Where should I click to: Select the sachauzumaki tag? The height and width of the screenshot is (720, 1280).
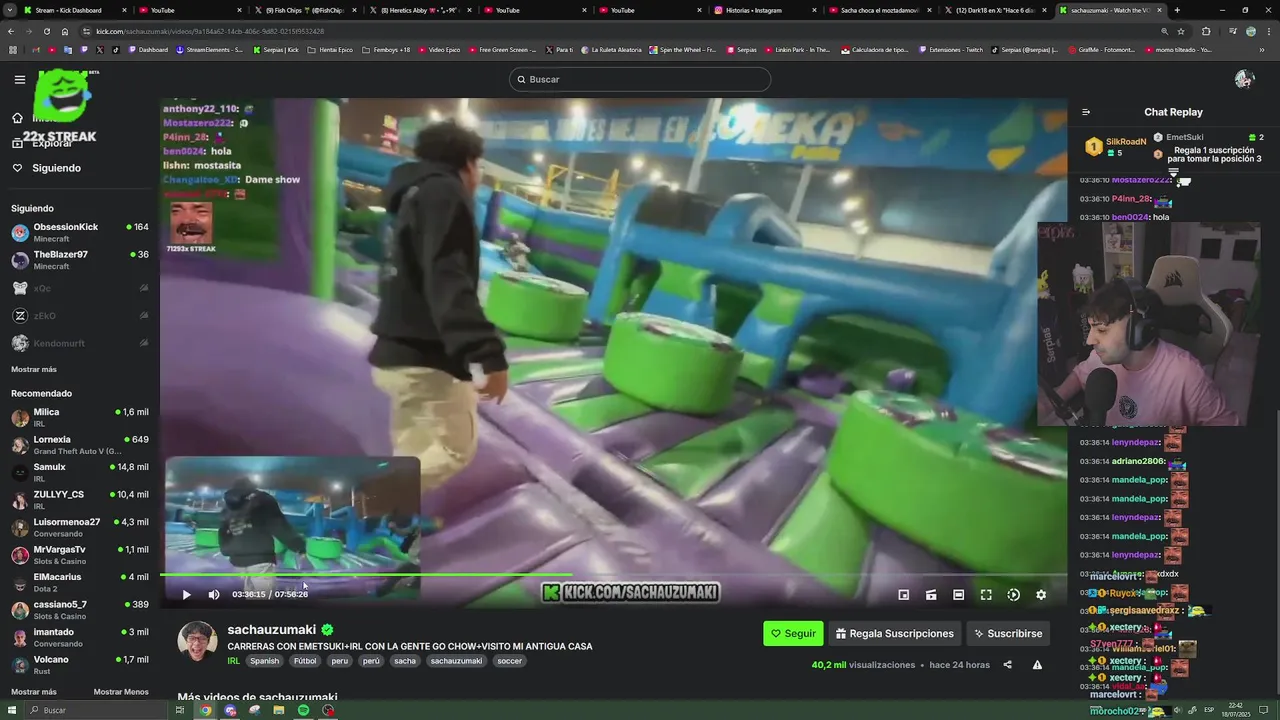click(x=456, y=661)
